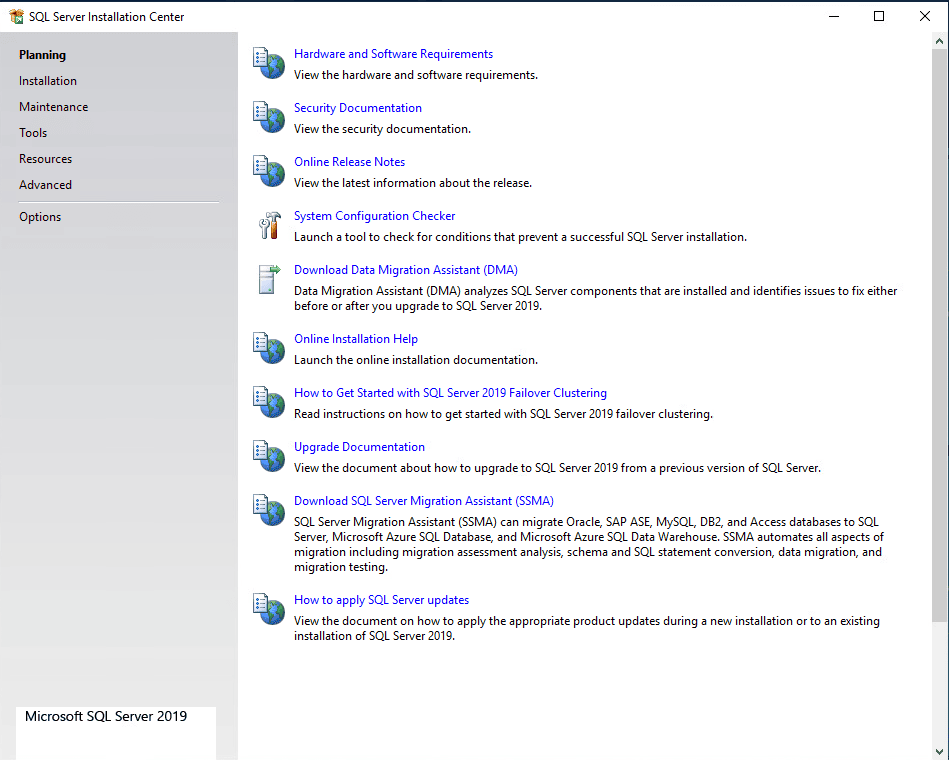Screen dimensions: 949x760
Task: Click the Online Release Notes globe icon
Action: [x=269, y=171]
